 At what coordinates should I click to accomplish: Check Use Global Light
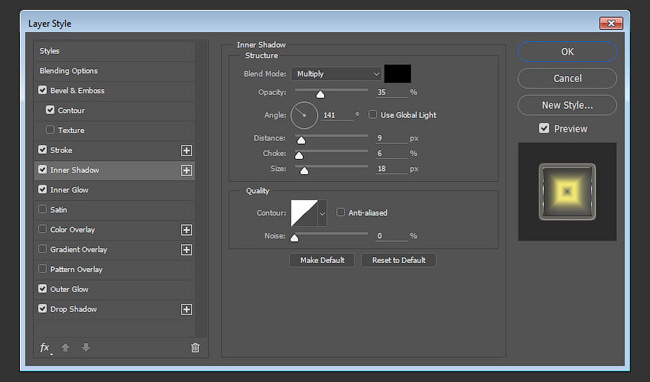coord(373,115)
